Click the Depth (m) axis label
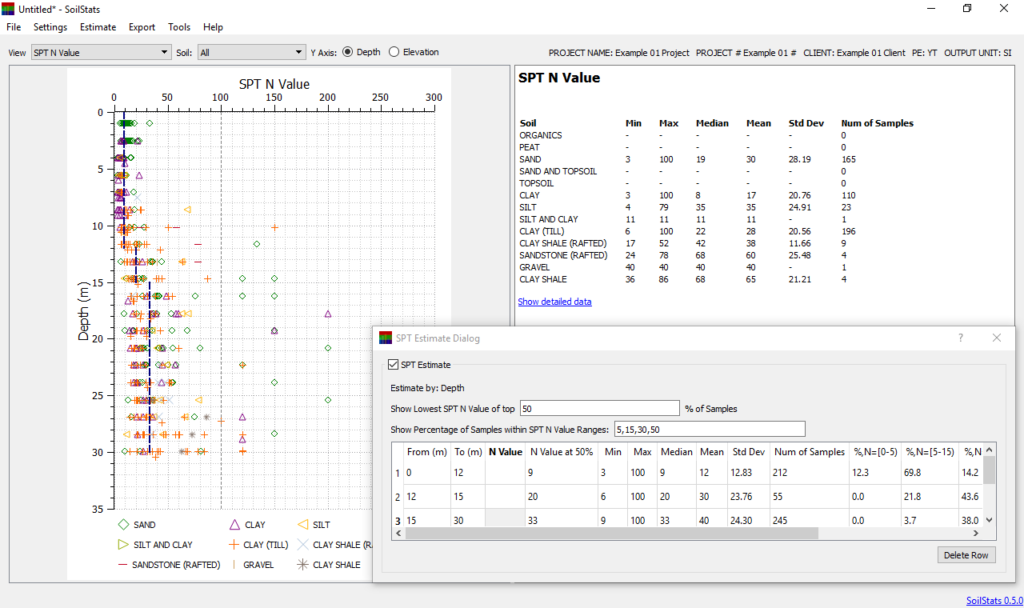The height and width of the screenshot is (608, 1024). pyautogui.click(x=83, y=311)
